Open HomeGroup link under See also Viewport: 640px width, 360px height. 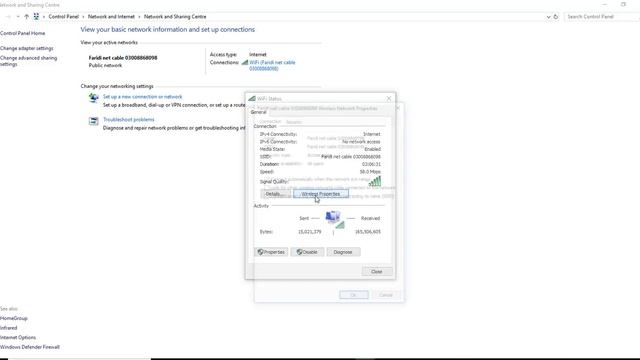point(14,318)
